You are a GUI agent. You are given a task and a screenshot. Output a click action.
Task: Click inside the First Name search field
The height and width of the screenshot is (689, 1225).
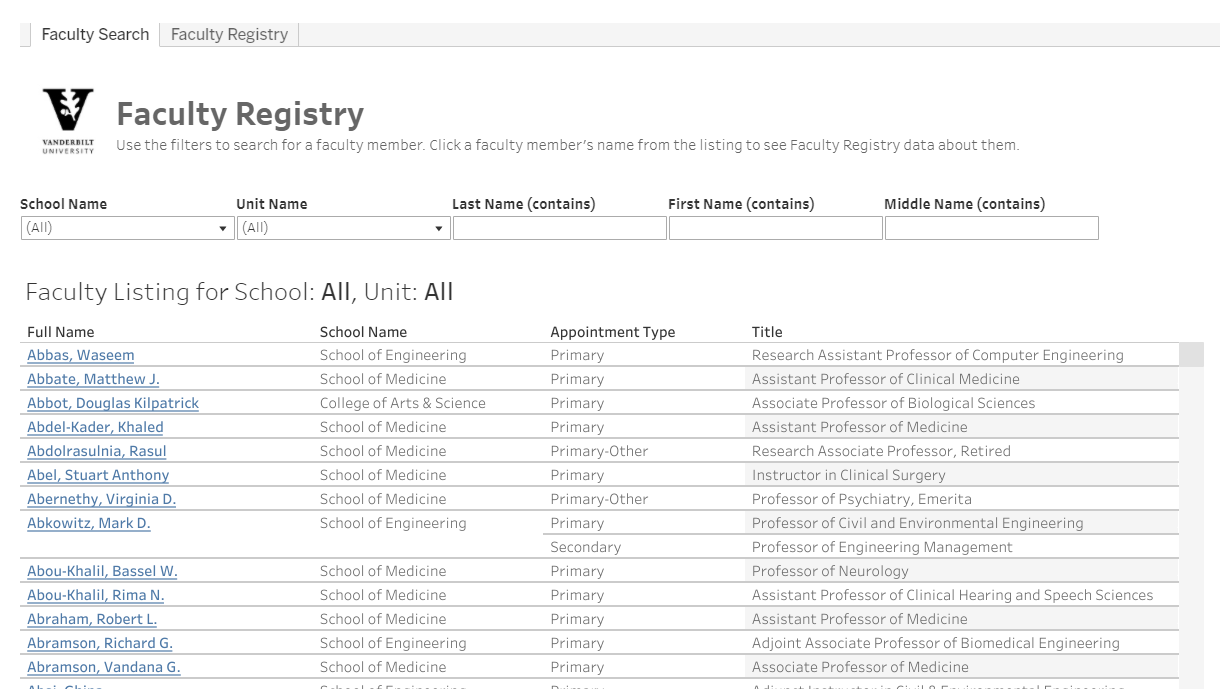775,228
